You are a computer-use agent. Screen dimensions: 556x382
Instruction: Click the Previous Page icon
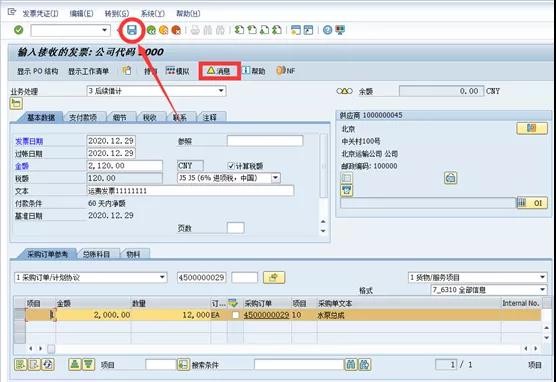pos(252,30)
